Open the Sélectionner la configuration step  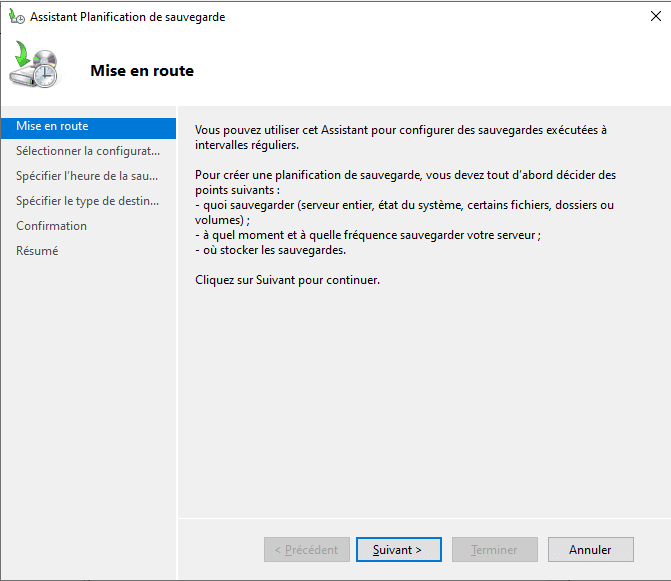pos(87,151)
